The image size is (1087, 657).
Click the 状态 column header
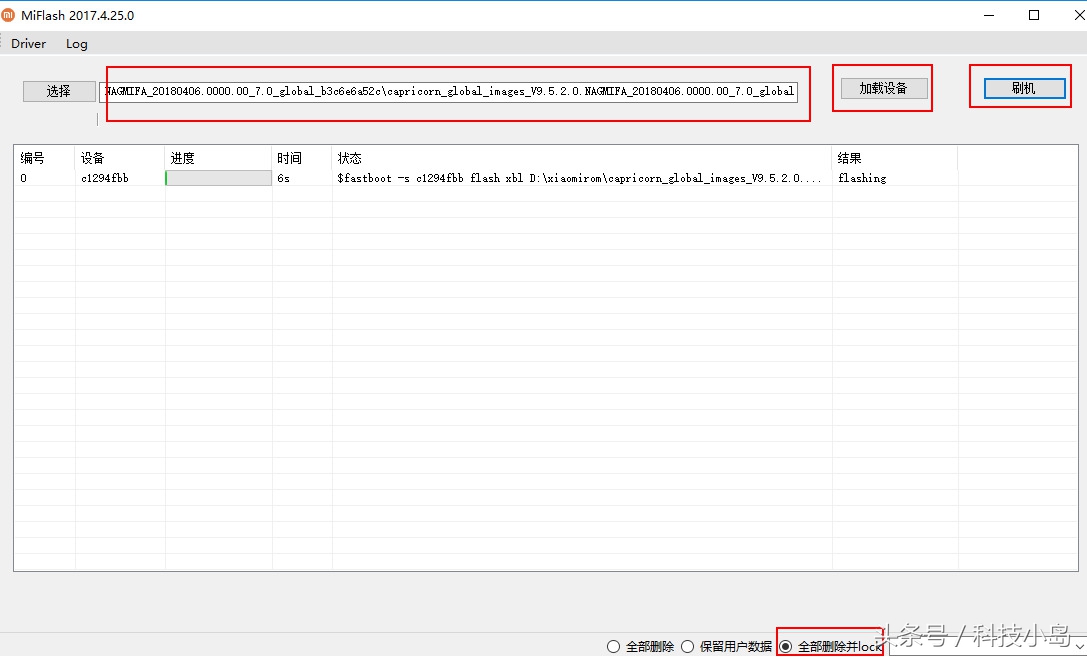350,157
